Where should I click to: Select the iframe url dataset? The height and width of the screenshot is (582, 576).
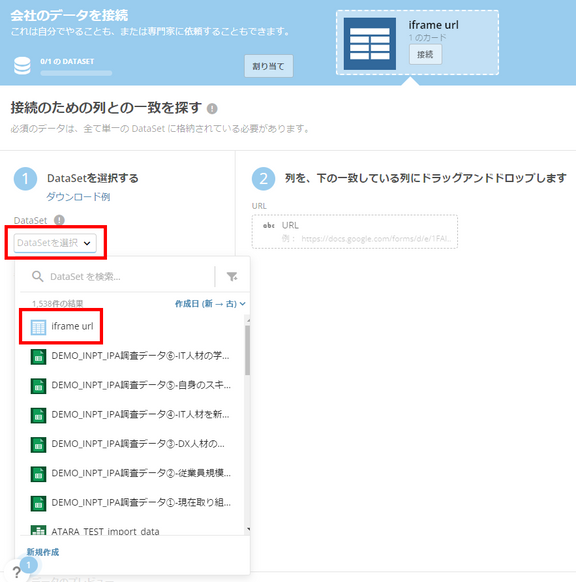[x=132, y=327]
